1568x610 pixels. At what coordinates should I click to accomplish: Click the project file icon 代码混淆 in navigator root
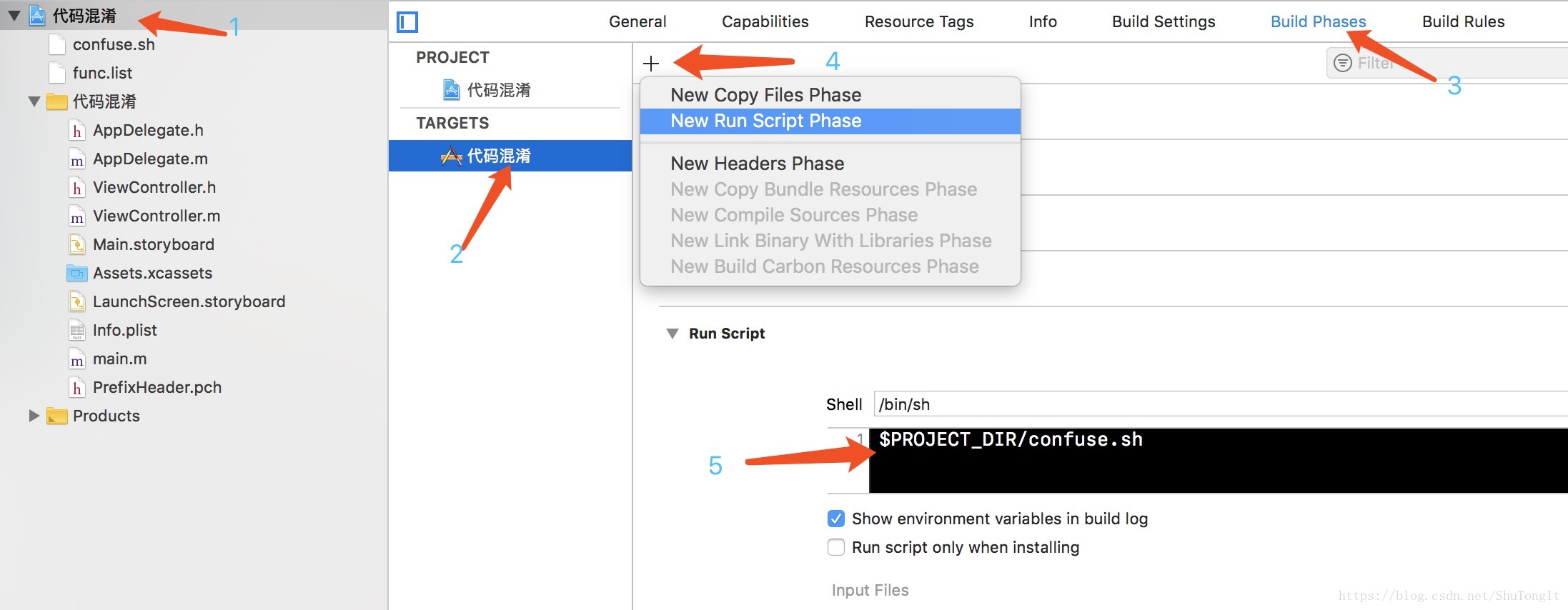pos(37,16)
